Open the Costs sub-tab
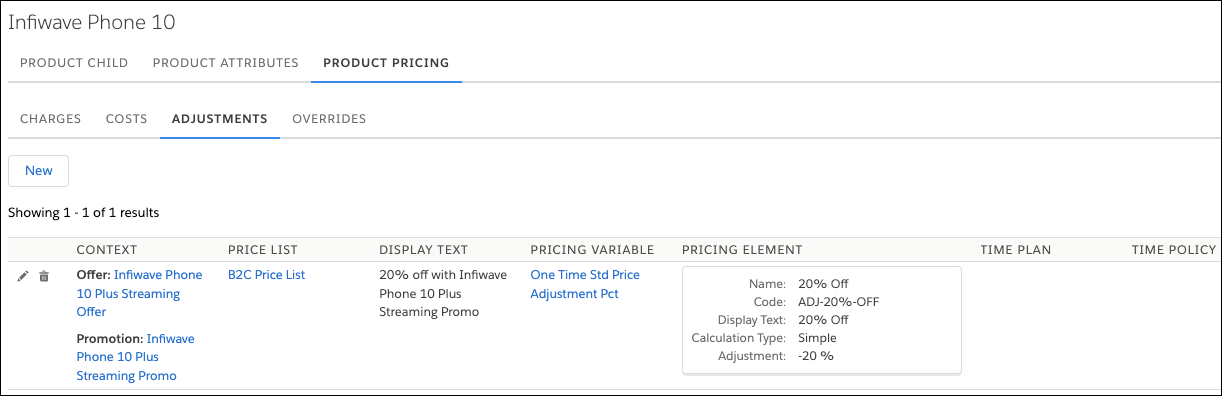 click(x=127, y=119)
